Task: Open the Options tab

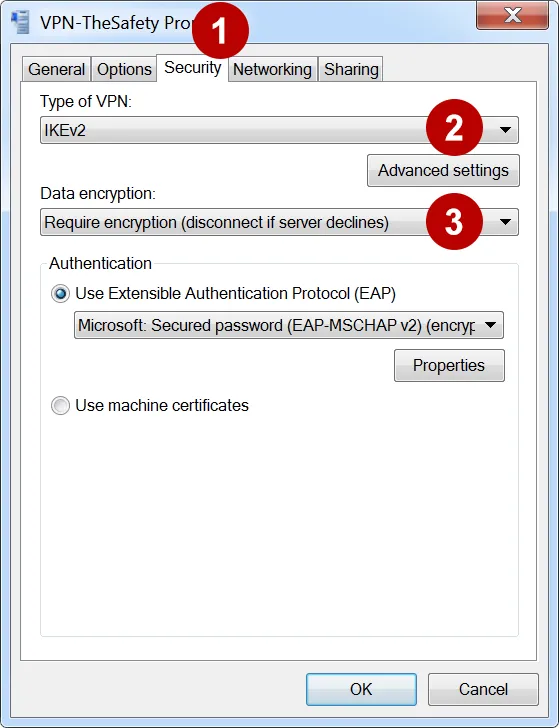Action: (124, 70)
